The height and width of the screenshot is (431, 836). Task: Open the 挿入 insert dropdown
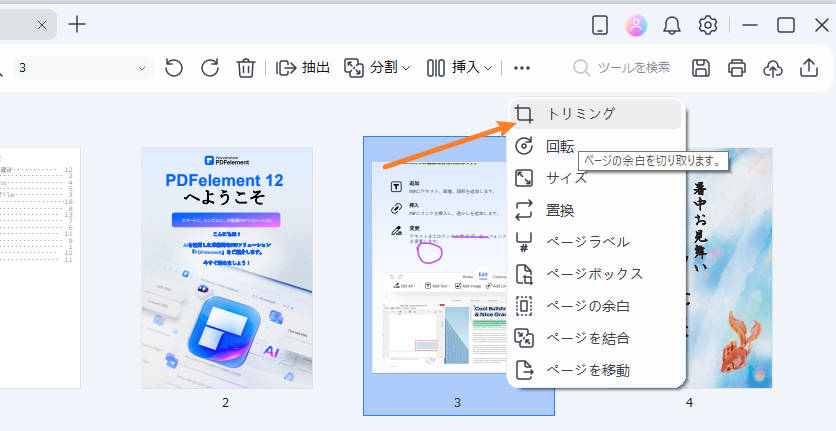tap(459, 68)
